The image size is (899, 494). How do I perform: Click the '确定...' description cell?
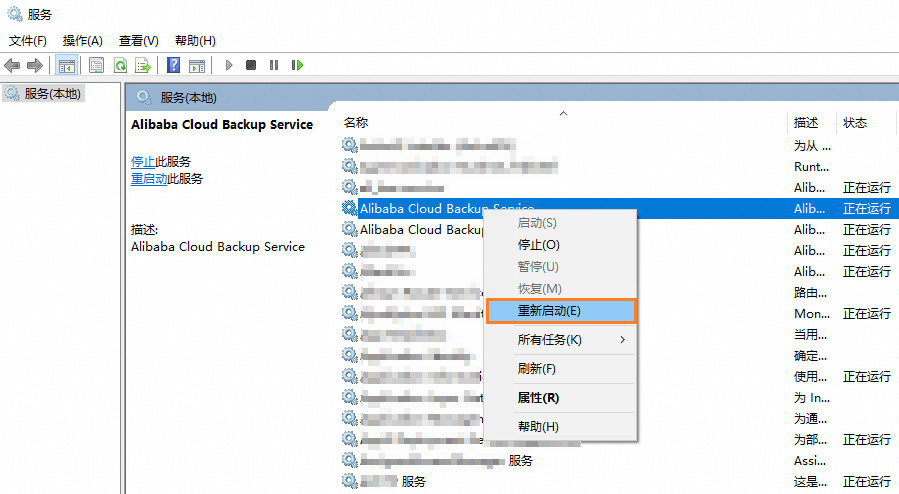pos(810,356)
